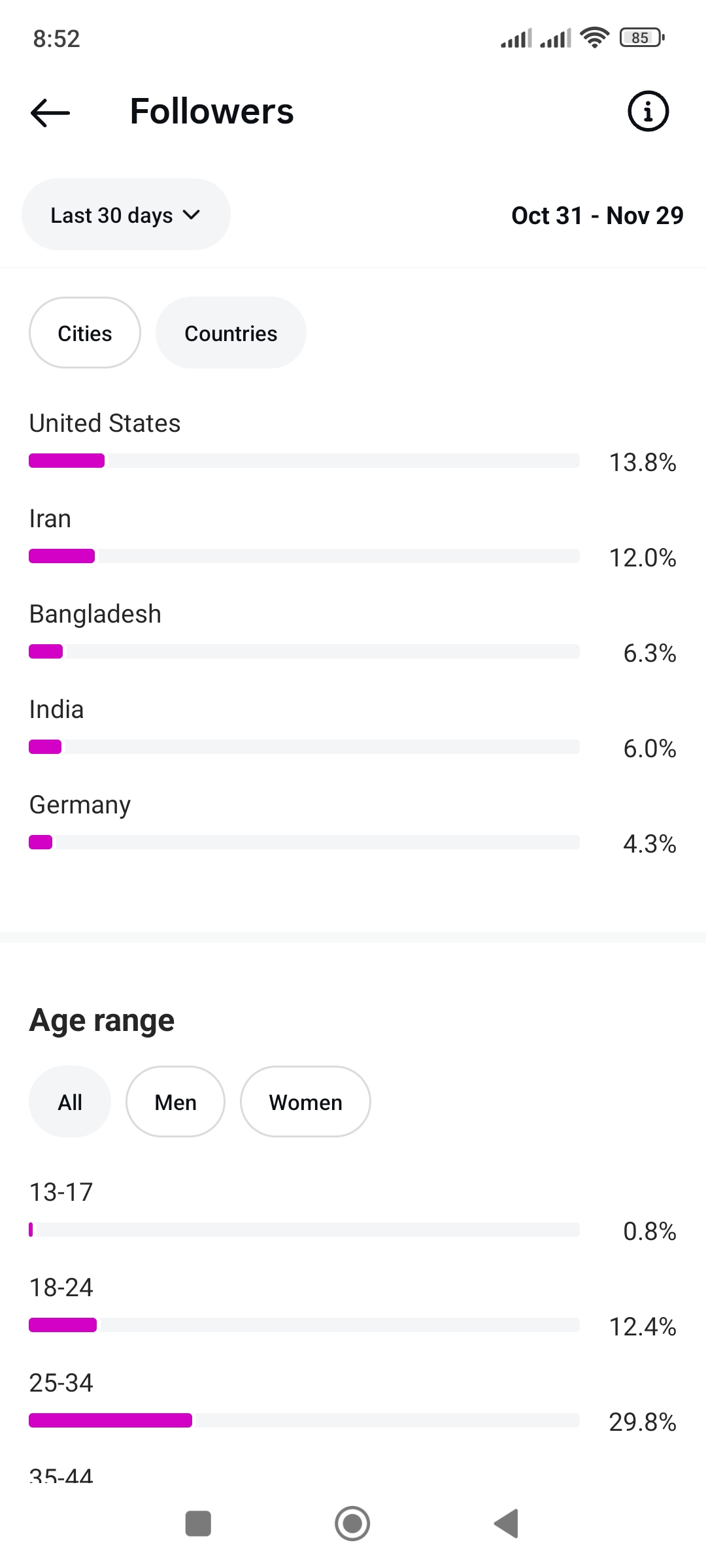Tap the cellular signal bars icon

(516, 39)
